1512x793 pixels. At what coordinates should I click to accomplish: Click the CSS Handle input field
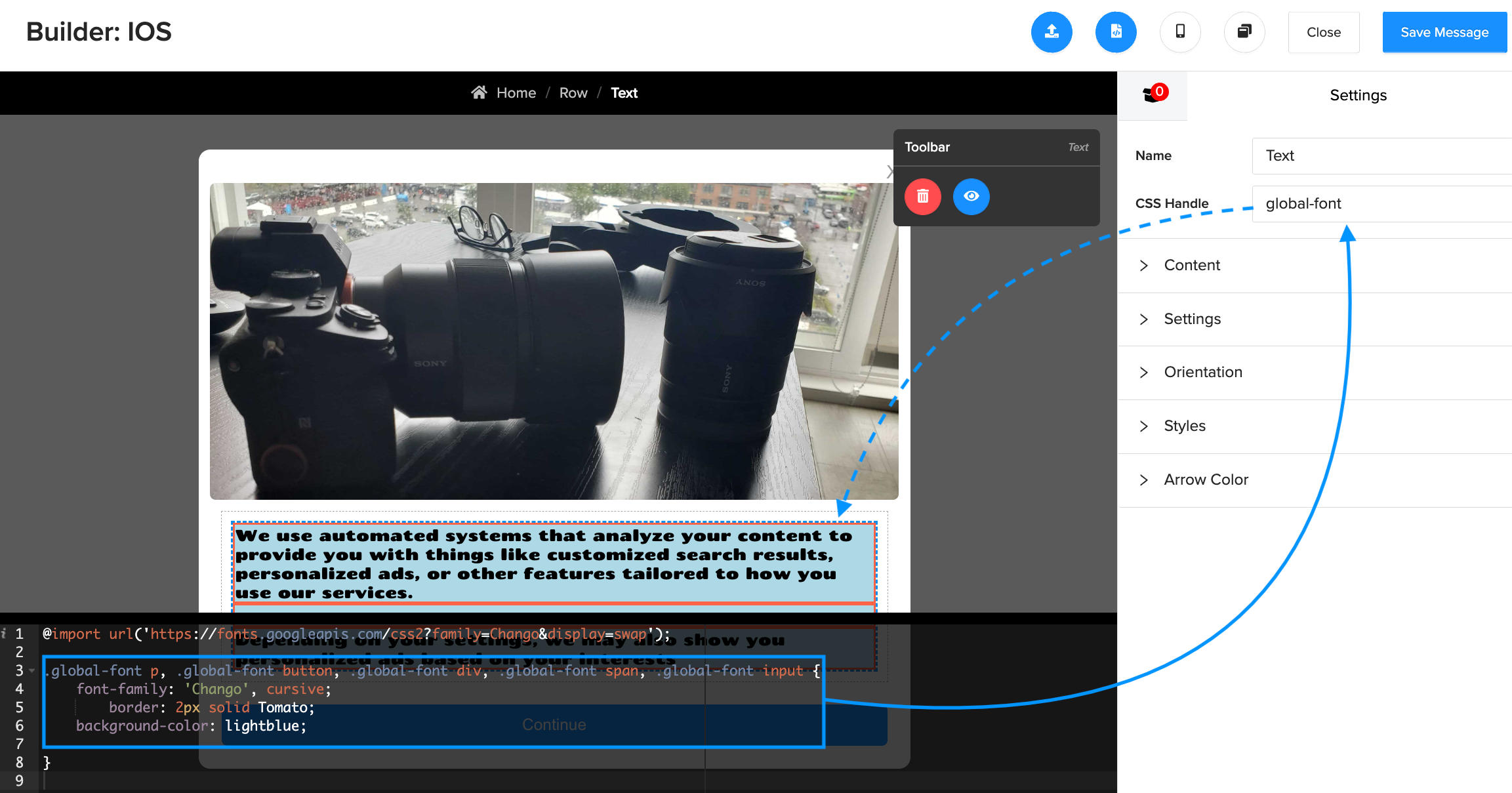point(1381,203)
